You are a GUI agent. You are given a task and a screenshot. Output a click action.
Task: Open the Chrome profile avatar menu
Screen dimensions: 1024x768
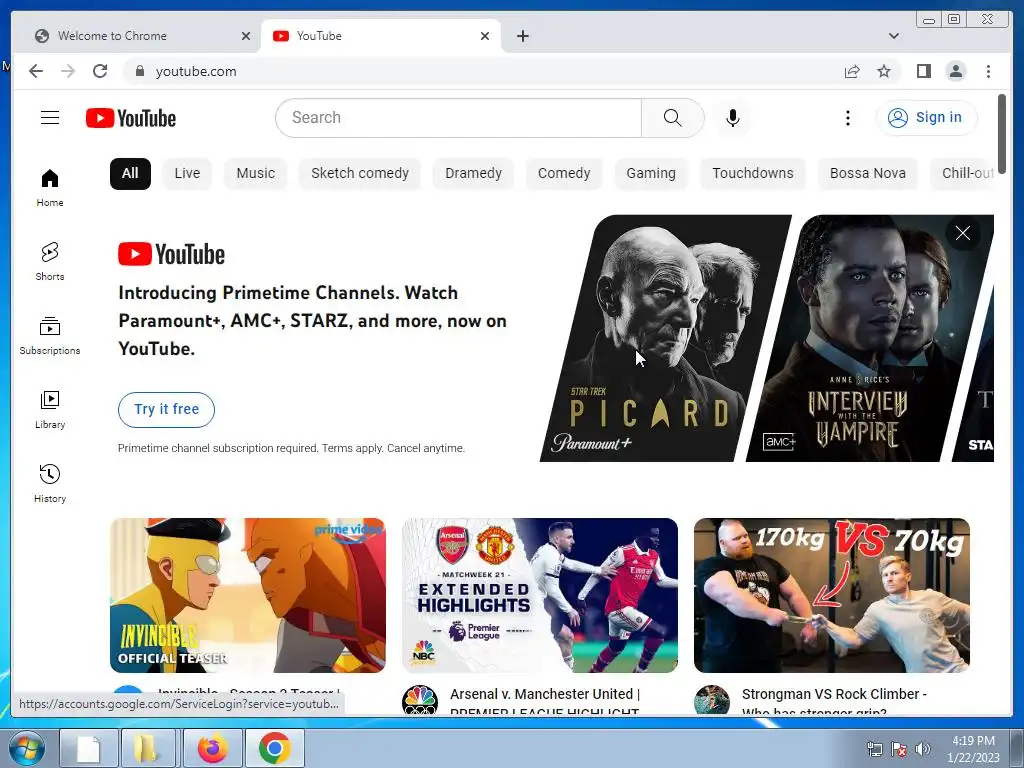[x=956, y=71]
